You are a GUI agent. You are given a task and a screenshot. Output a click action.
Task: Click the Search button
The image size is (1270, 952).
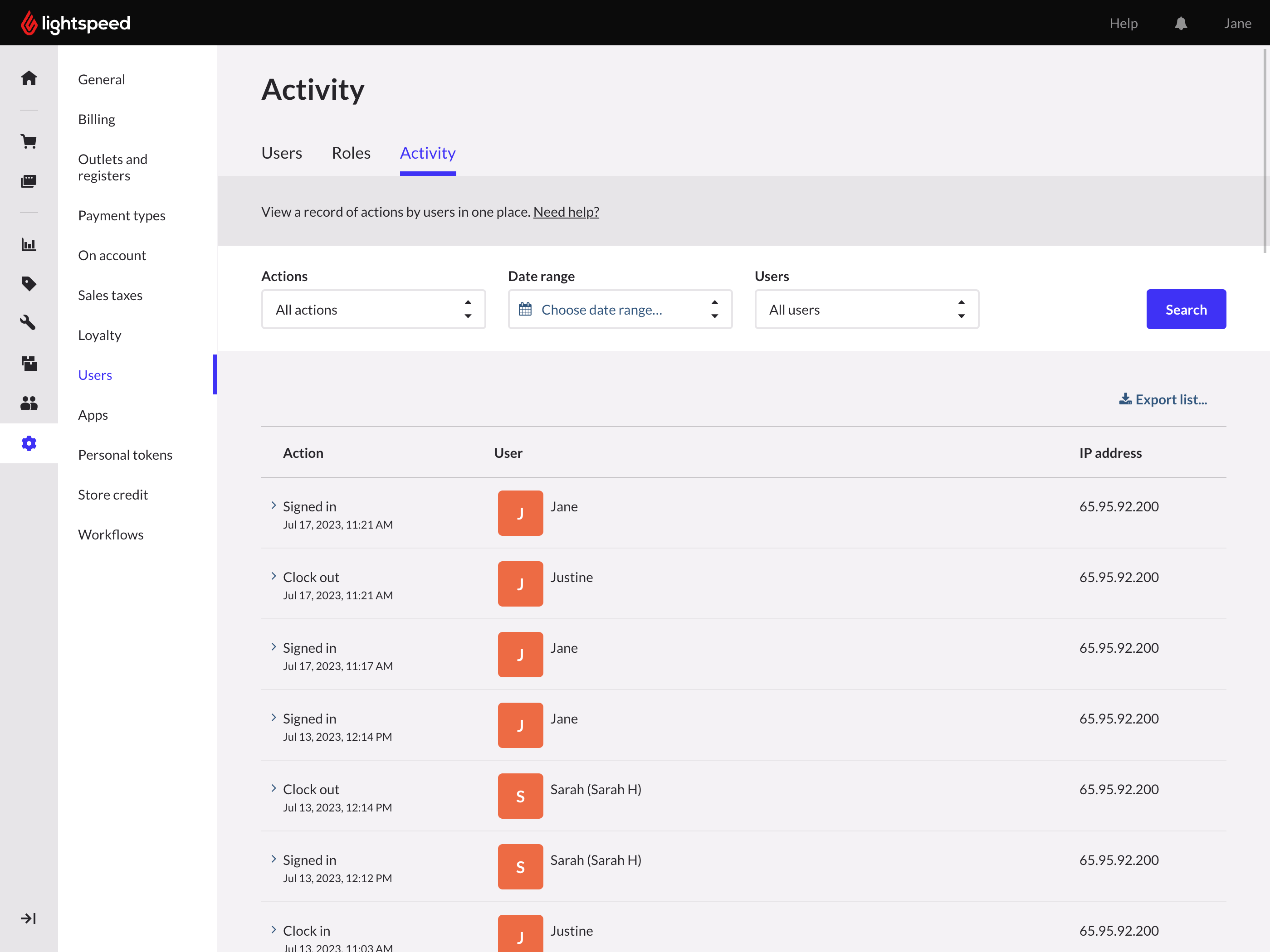(x=1186, y=309)
